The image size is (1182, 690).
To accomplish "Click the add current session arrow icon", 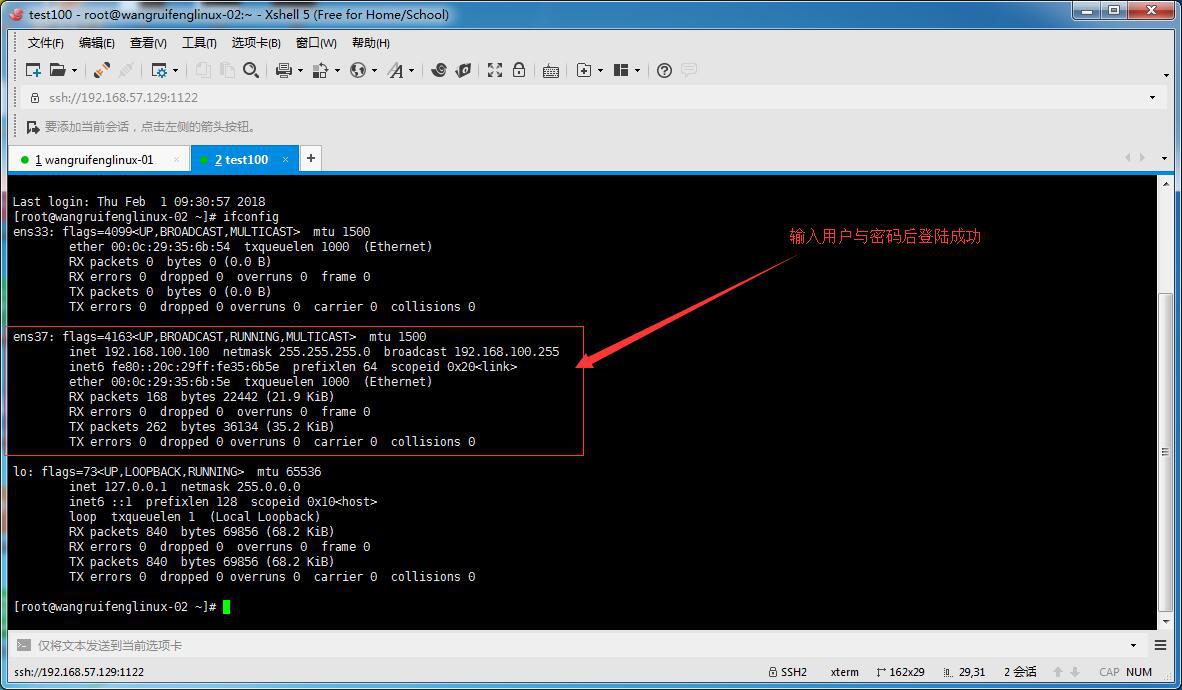I will 32,127.
